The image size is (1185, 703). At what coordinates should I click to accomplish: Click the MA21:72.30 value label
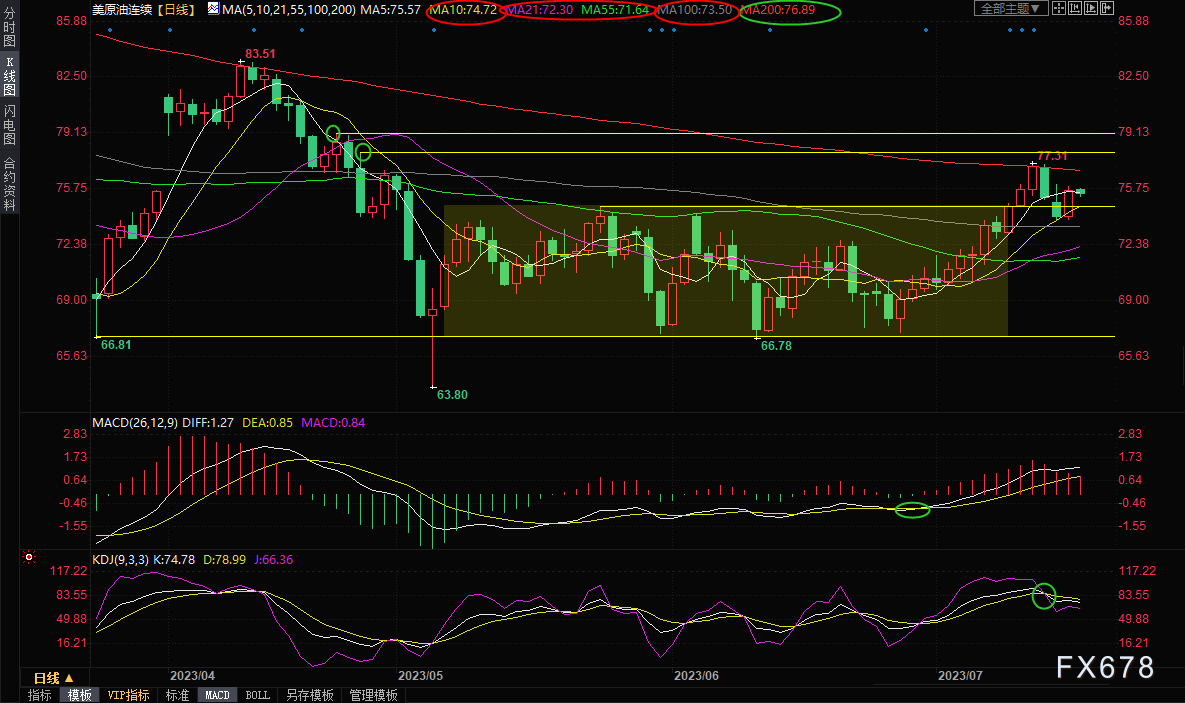(x=540, y=10)
